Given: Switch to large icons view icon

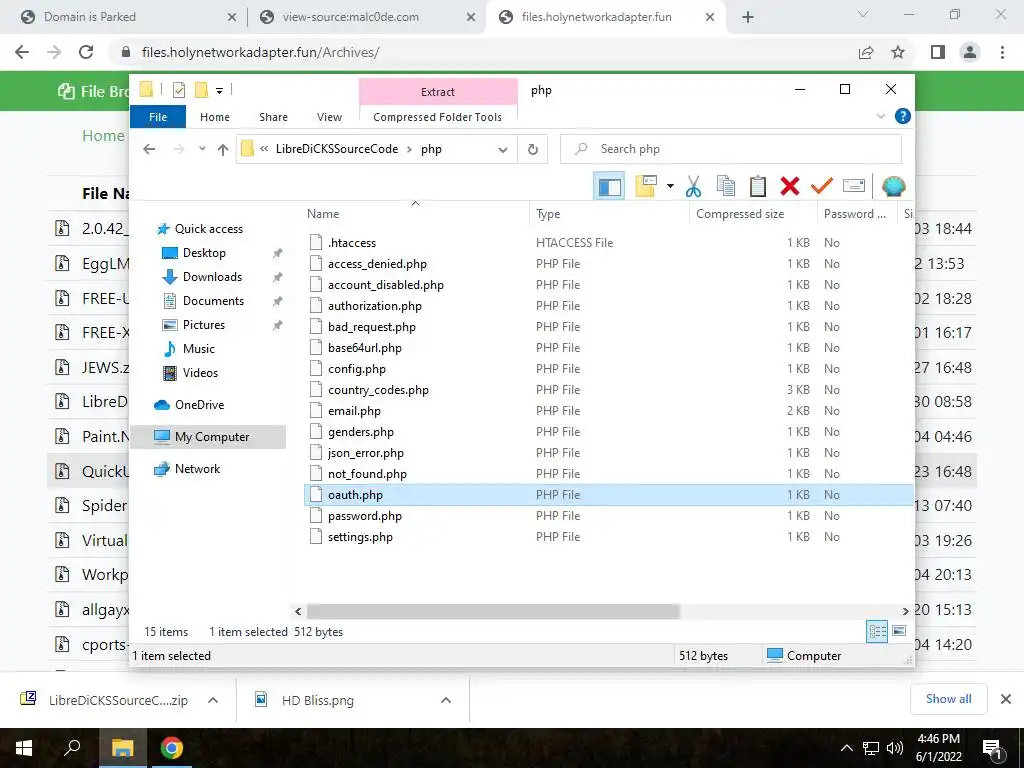Looking at the screenshot, I should tap(899, 631).
